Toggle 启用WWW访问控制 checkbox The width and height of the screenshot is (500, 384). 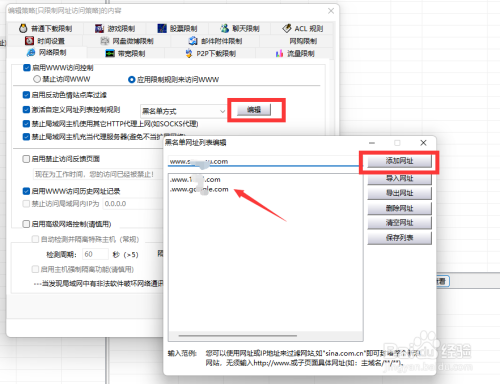pos(27,68)
